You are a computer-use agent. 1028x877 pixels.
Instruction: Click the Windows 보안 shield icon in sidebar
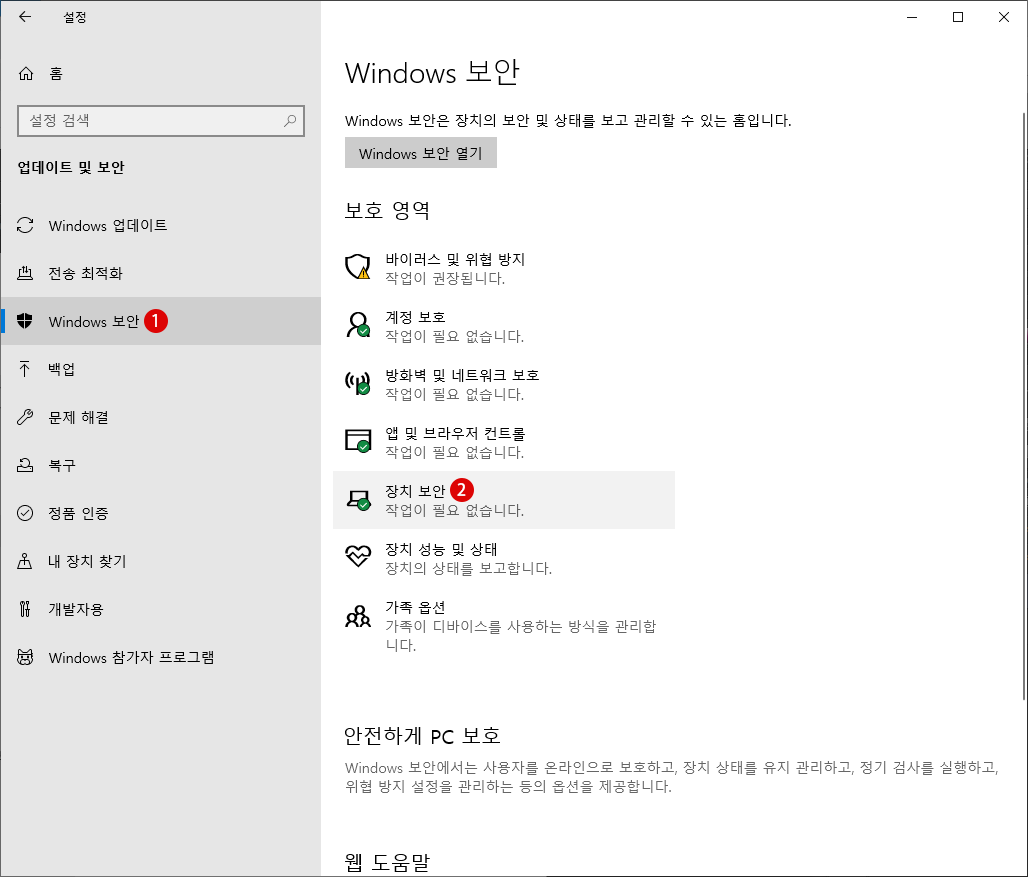pos(25,321)
